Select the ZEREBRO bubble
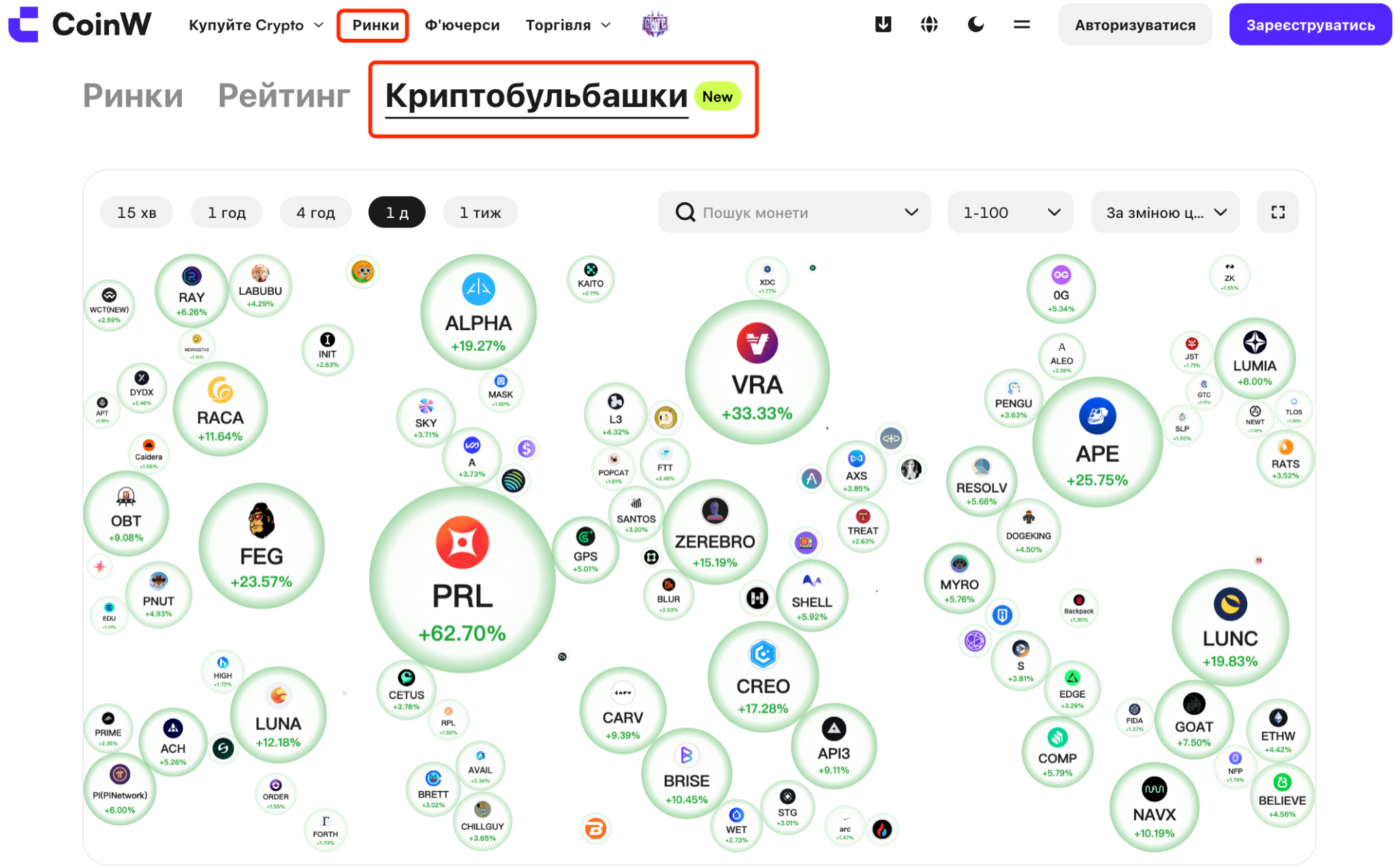Viewport: 1395px width, 868px height. (715, 532)
